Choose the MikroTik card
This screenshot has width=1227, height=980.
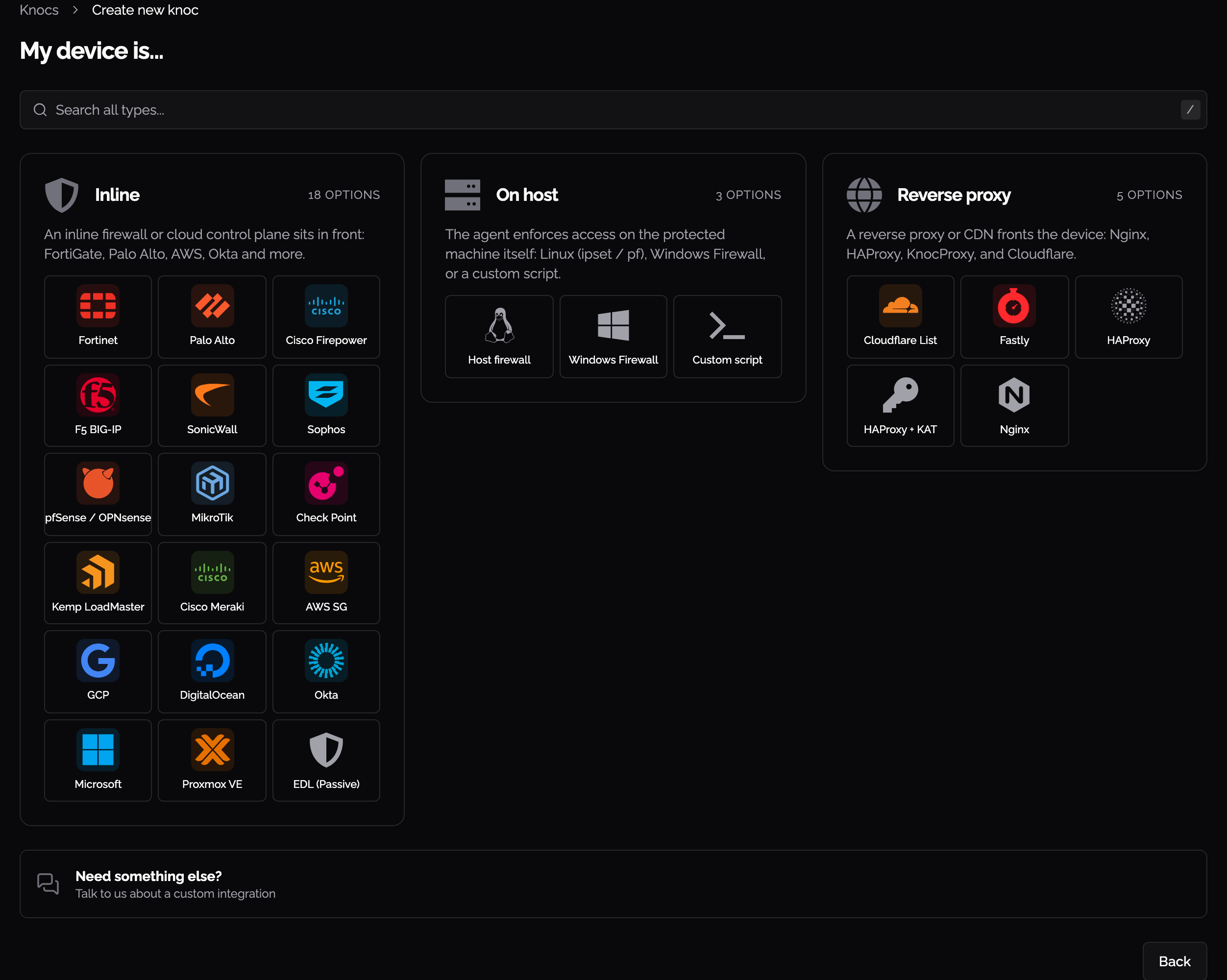point(212,494)
